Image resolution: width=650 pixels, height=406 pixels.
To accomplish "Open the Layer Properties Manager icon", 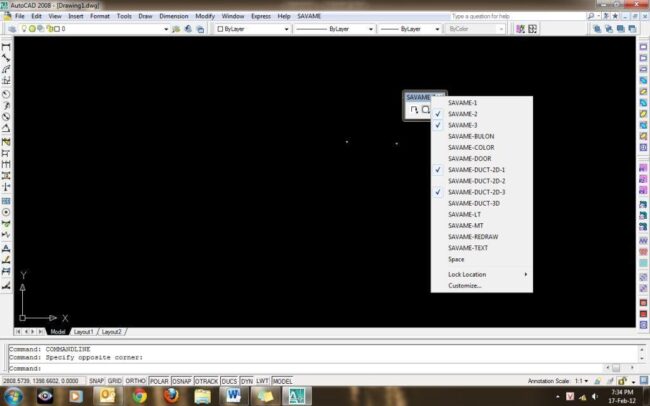I will pos(12,29).
